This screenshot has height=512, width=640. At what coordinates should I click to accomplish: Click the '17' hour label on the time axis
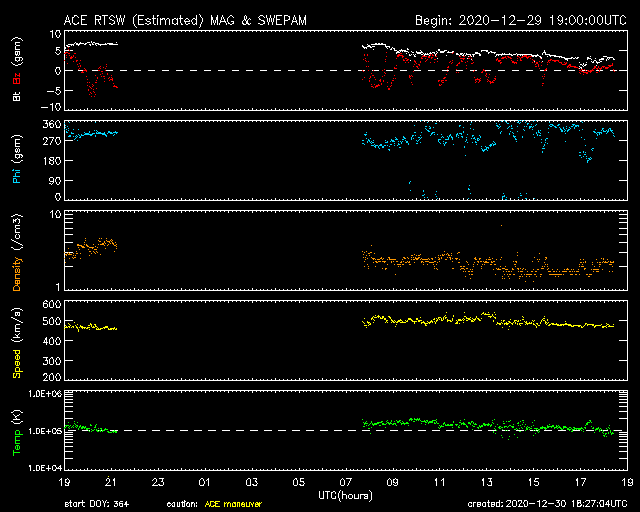pos(580,482)
